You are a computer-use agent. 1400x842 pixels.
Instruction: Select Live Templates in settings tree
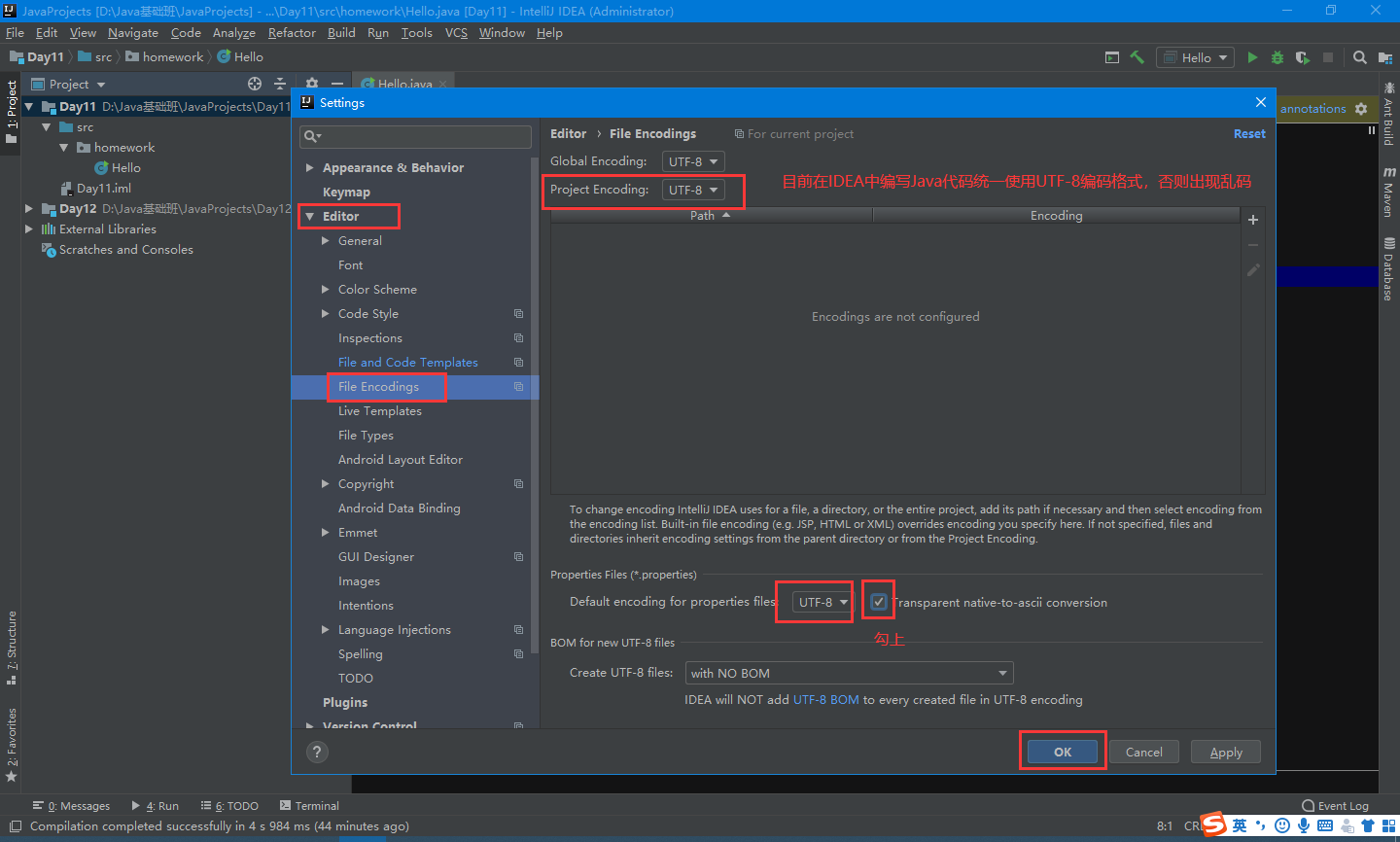tap(380, 410)
